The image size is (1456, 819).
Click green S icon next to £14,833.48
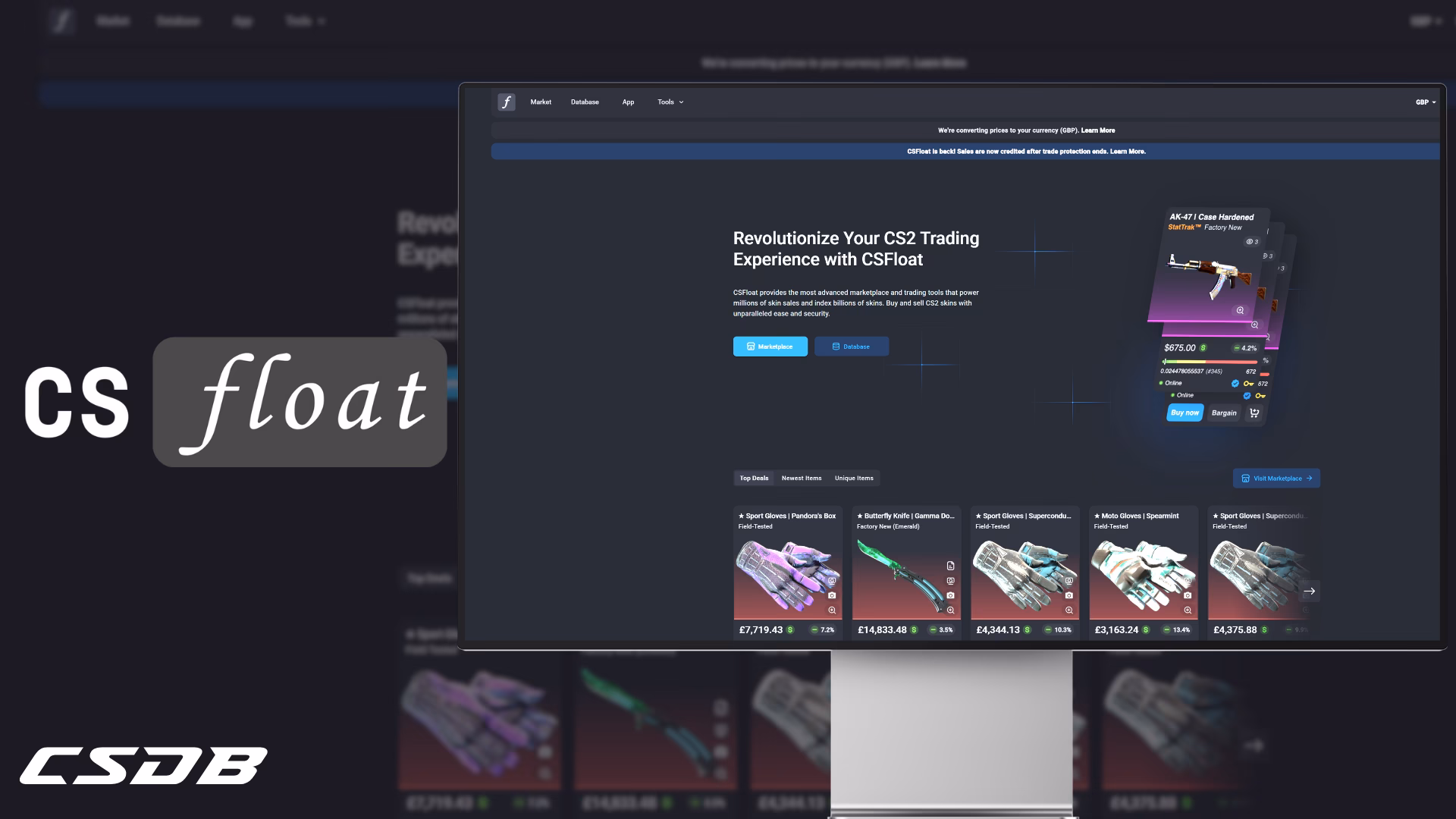point(914,630)
